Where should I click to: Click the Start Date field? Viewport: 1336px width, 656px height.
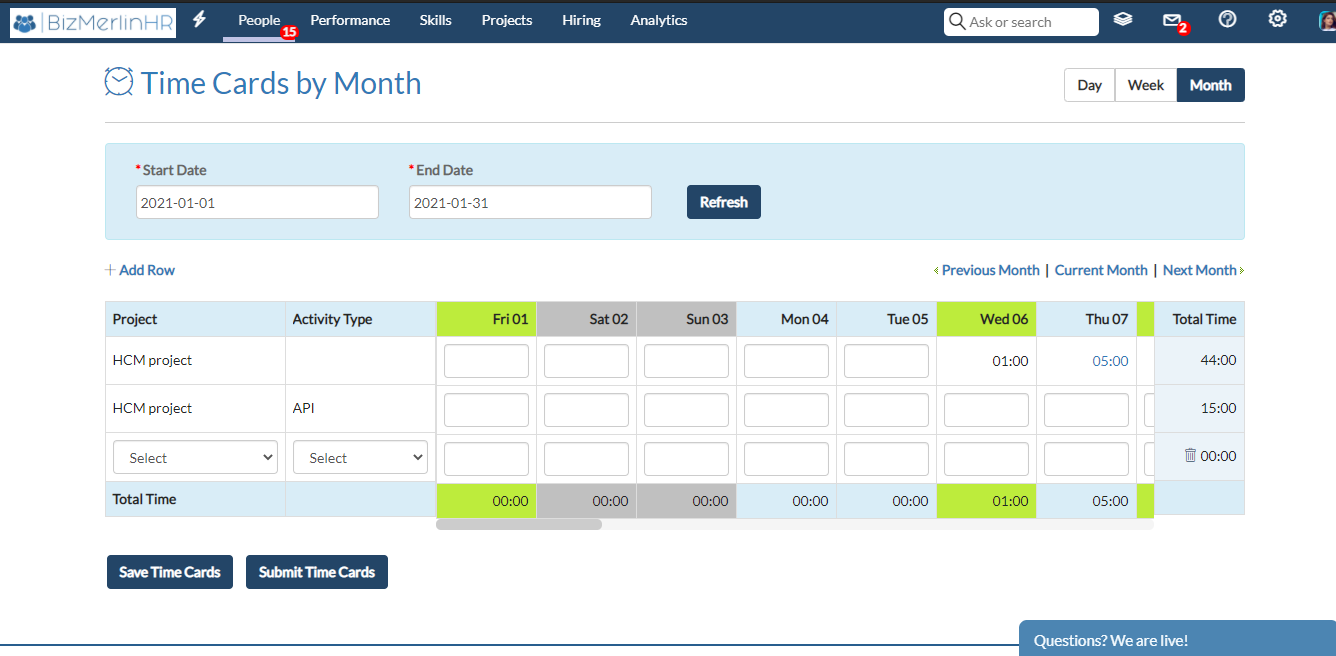tap(257, 201)
